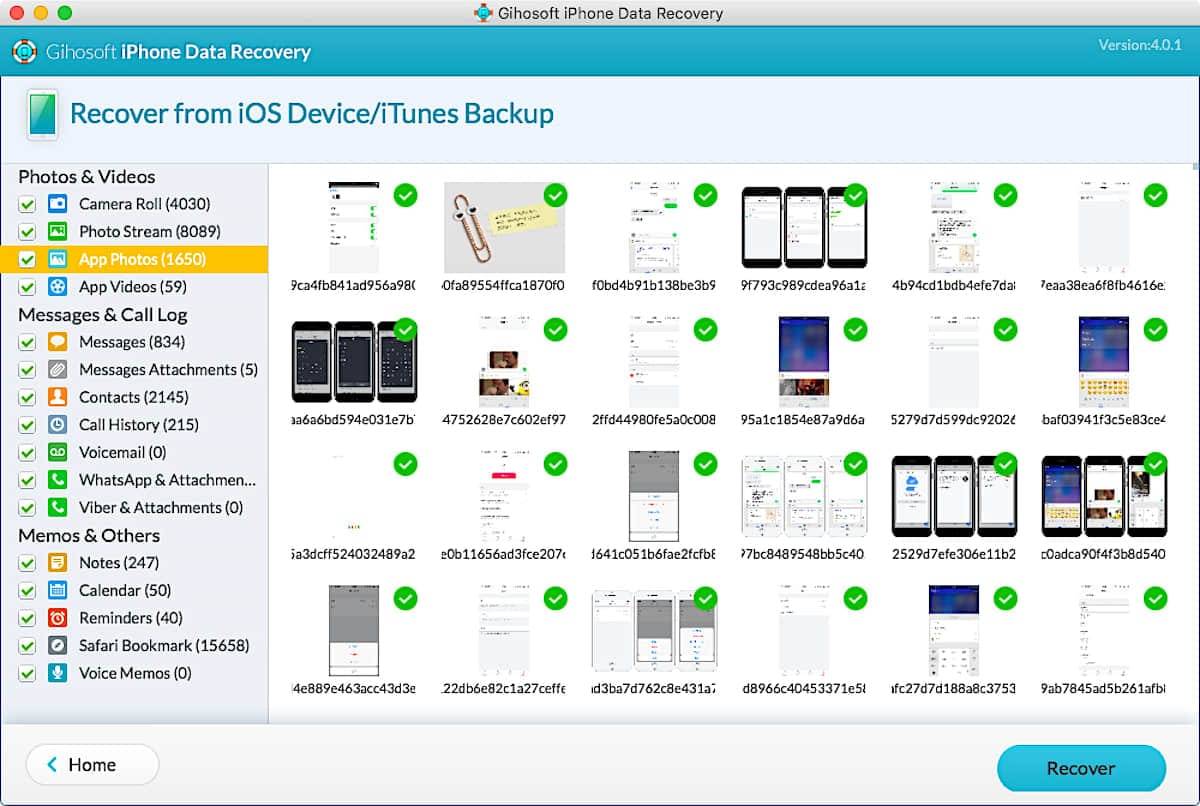Deselect the checkmark on photo f0bd4b91b138be3b9
This screenshot has height=806, width=1200.
705,194
